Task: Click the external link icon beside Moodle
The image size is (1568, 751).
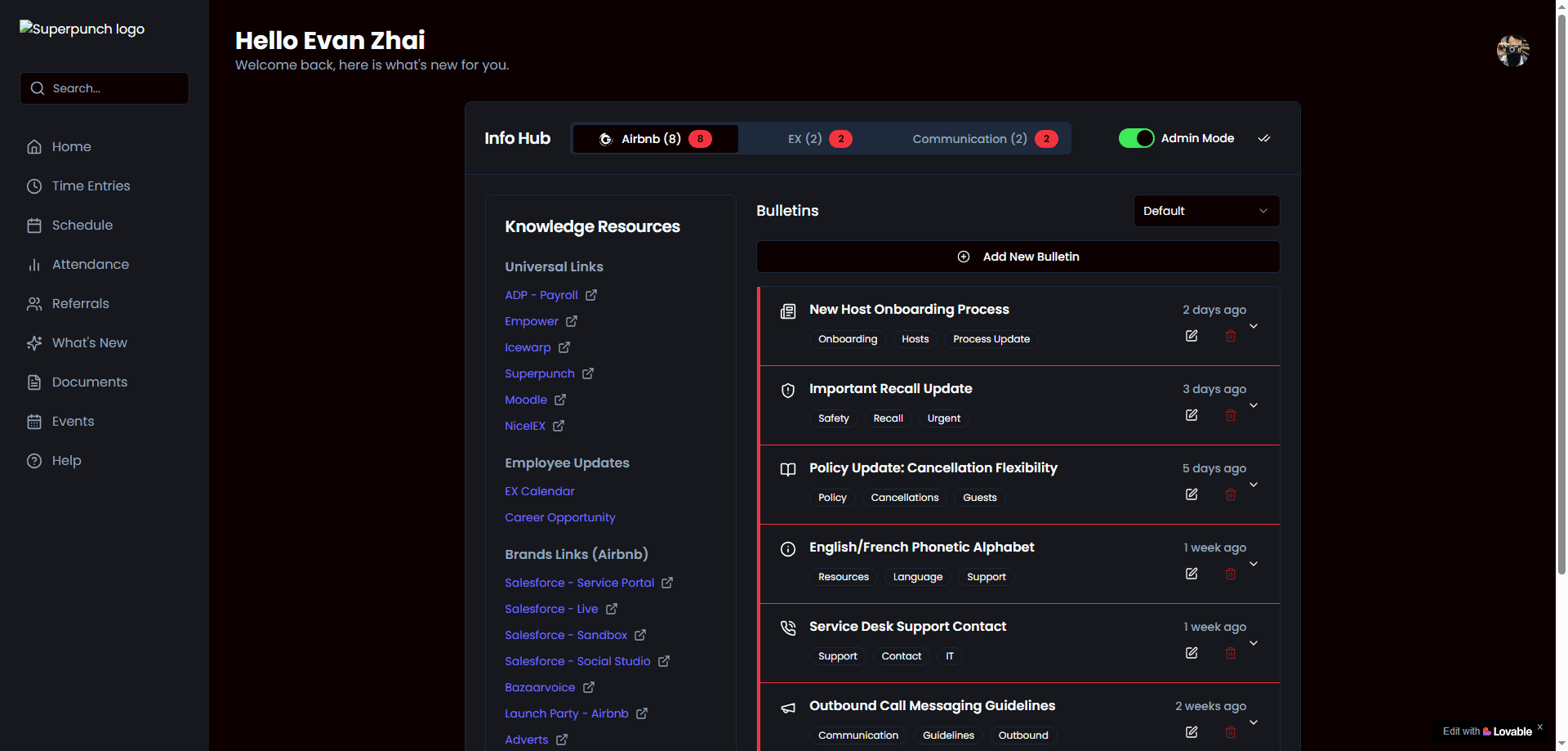Action: [560, 400]
